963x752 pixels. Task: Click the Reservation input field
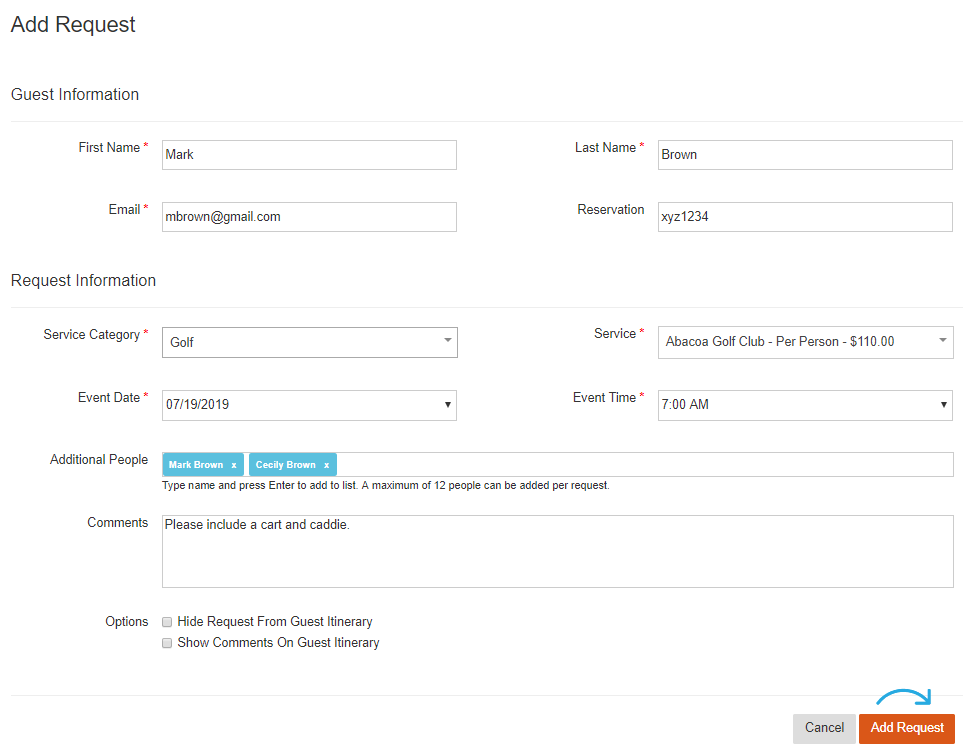(x=805, y=217)
